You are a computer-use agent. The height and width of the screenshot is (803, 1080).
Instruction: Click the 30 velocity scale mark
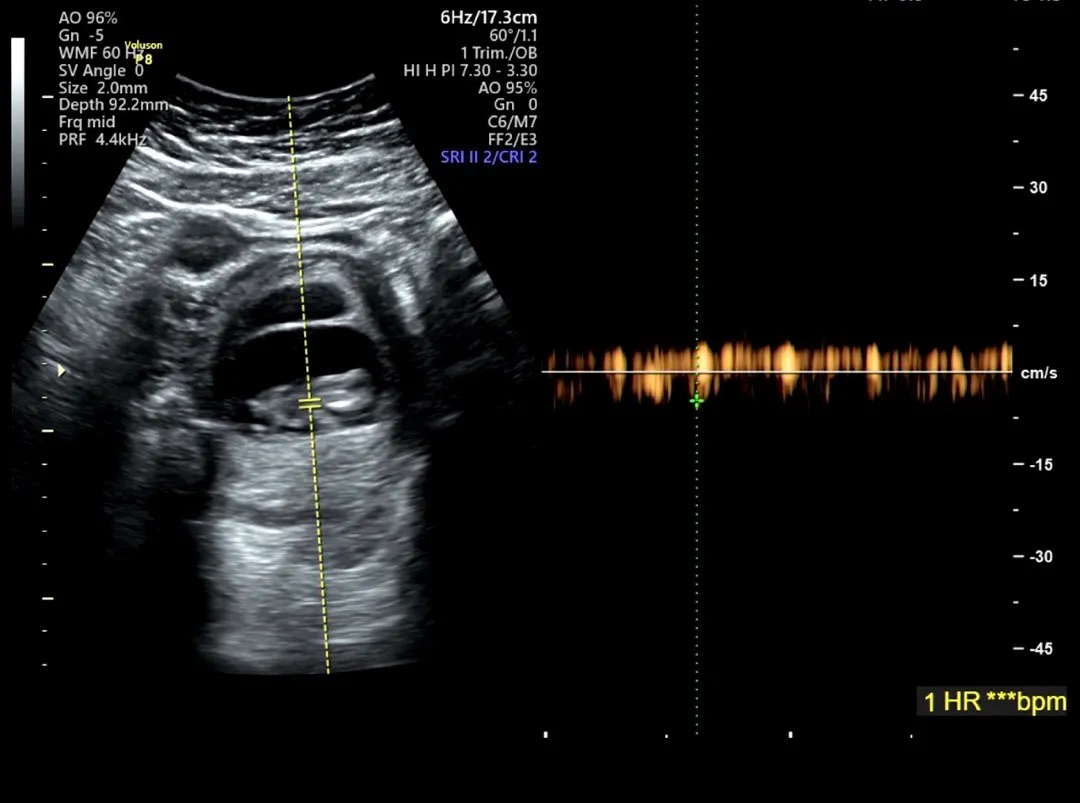[1038, 187]
